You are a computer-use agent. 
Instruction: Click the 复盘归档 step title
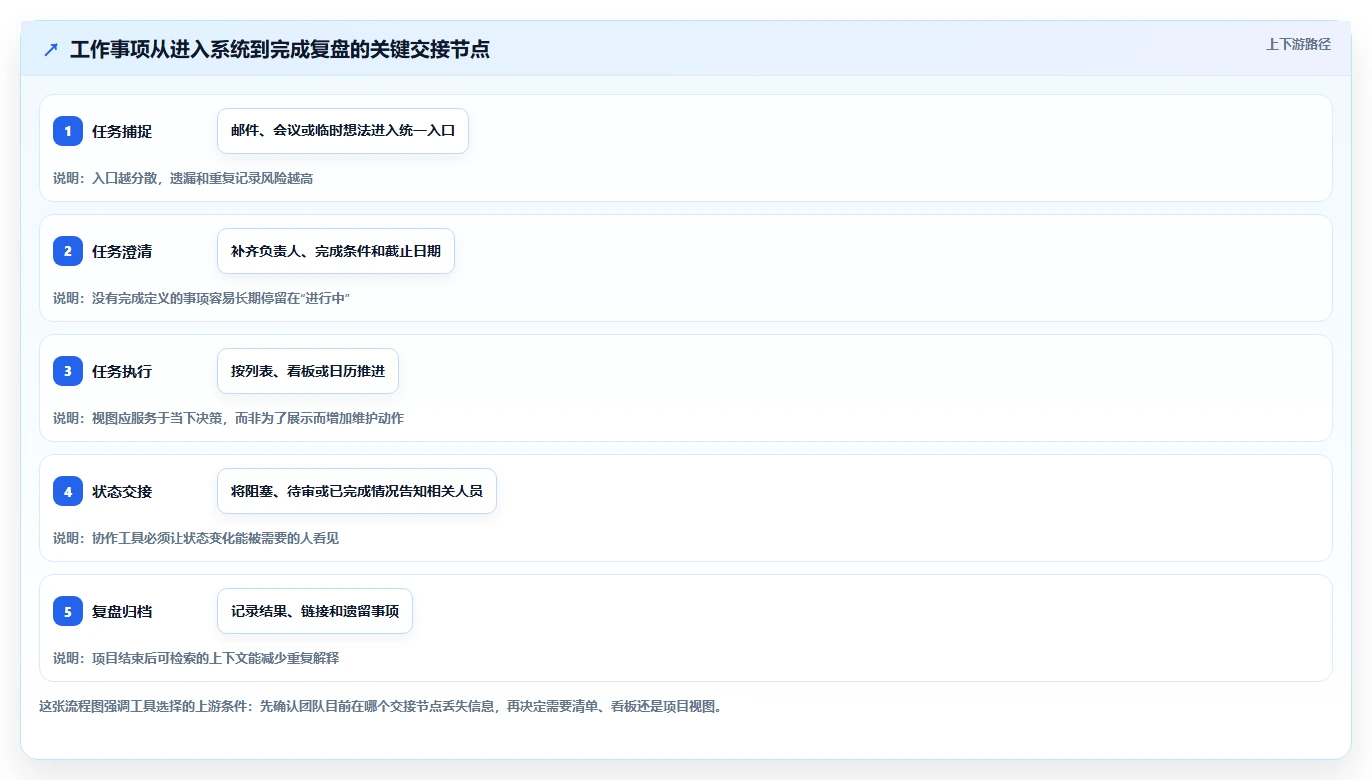pyautogui.click(x=122, y=611)
